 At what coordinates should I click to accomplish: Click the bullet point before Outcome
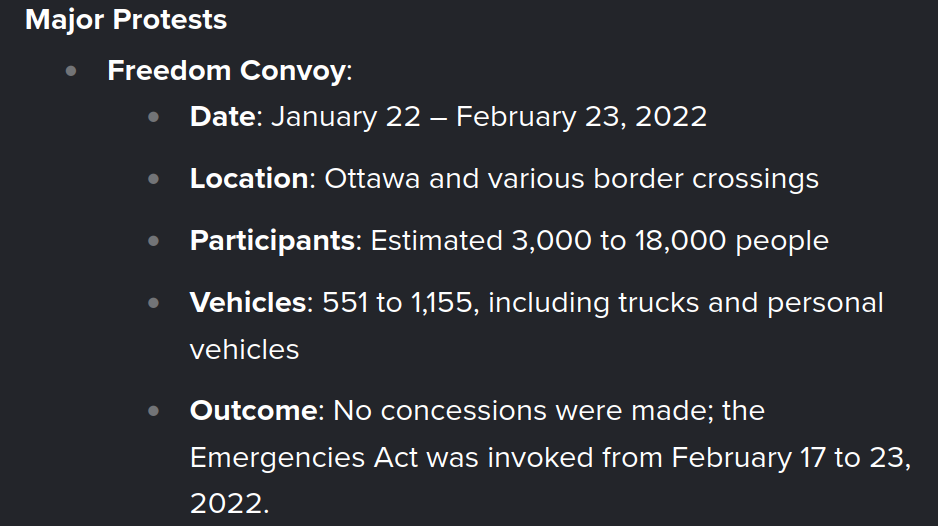(x=153, y=412)
